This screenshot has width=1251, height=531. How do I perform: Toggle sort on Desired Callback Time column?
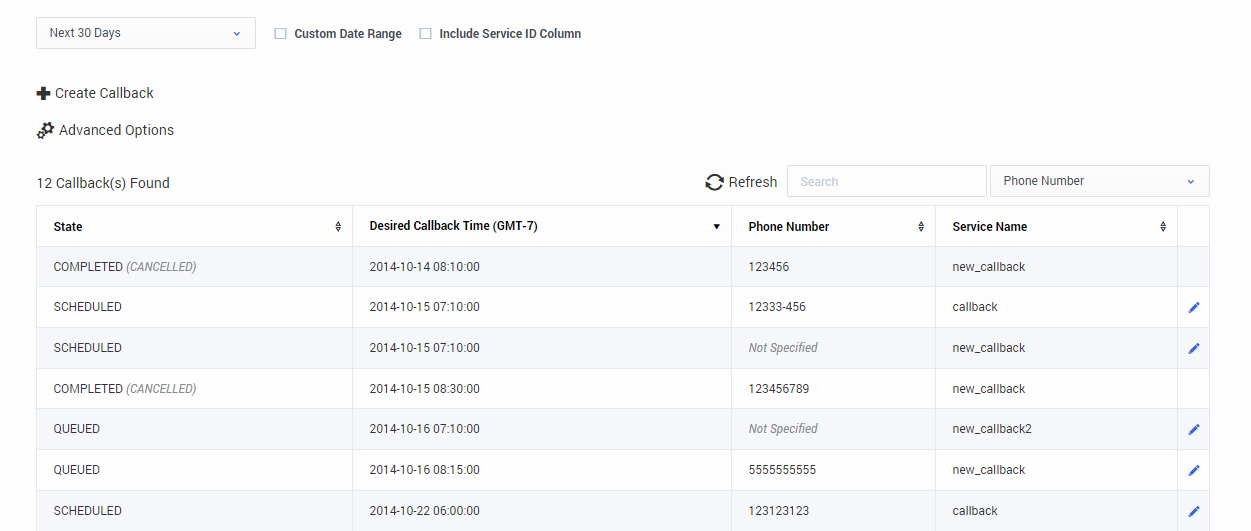[716, 227]
